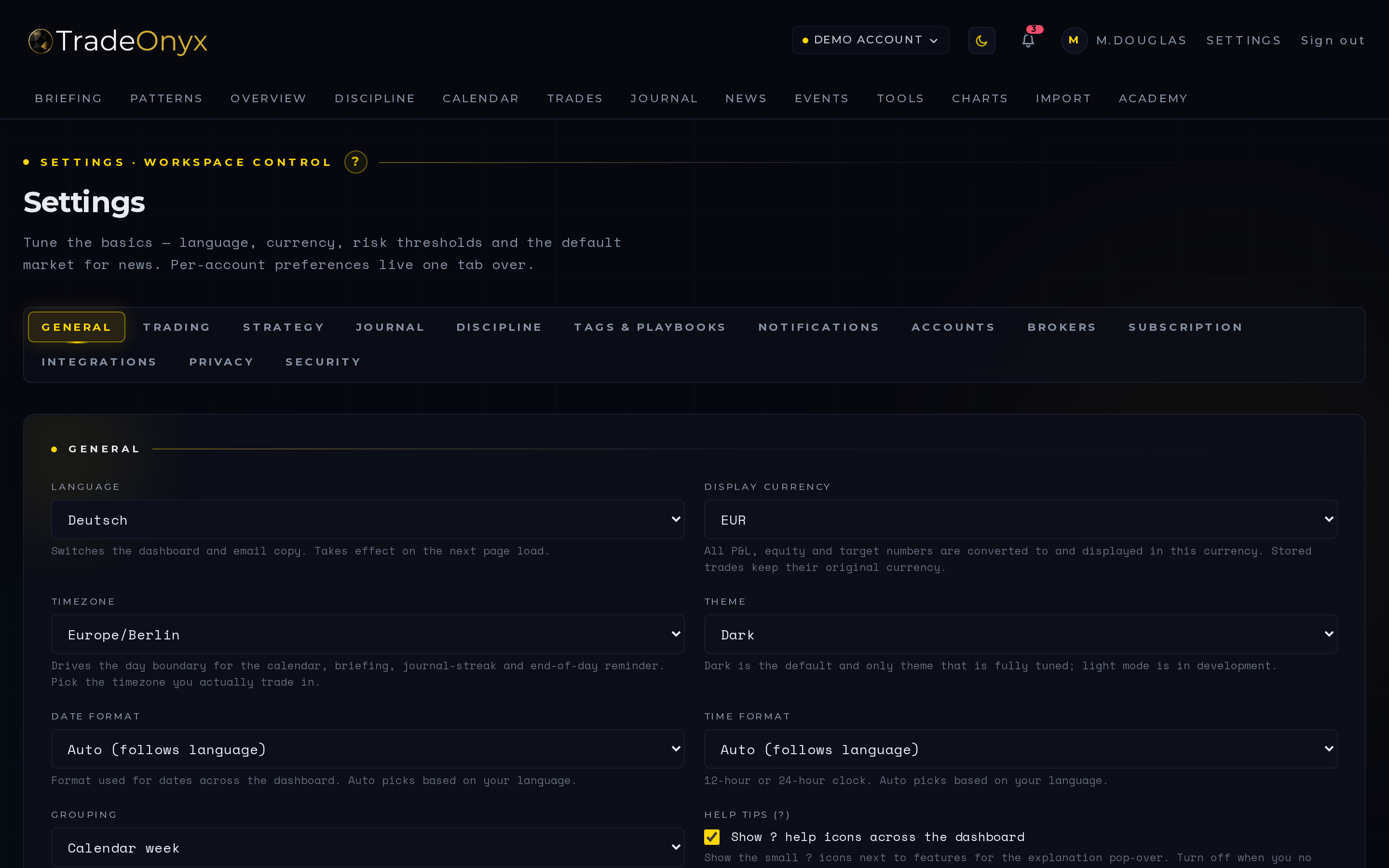Open the Grouping dropdown
Image resolution: width=1389 pixels, height=868 pixels.
368,847
